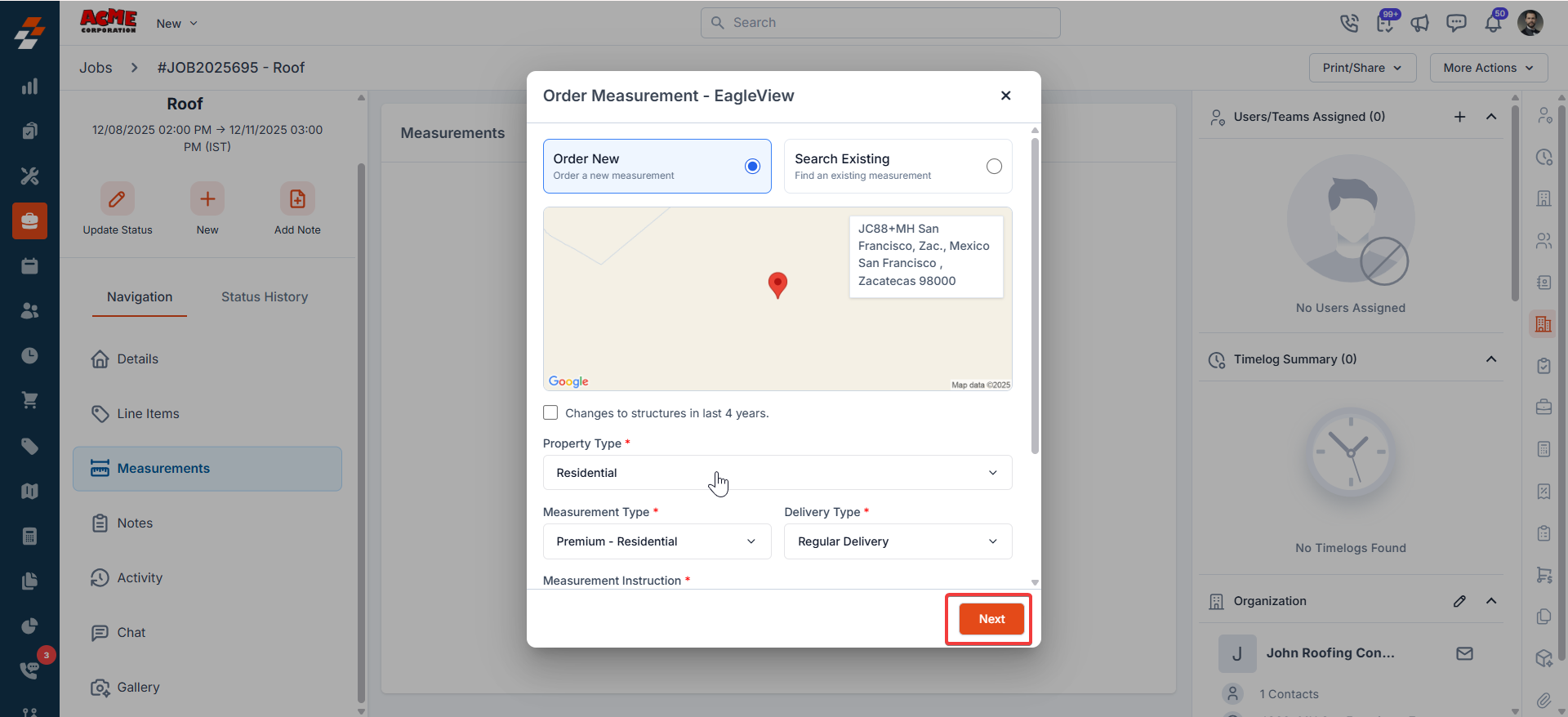Close the Order Measurement dialog
Viewport: 1568px width, 717px height.
[1006, 96]
